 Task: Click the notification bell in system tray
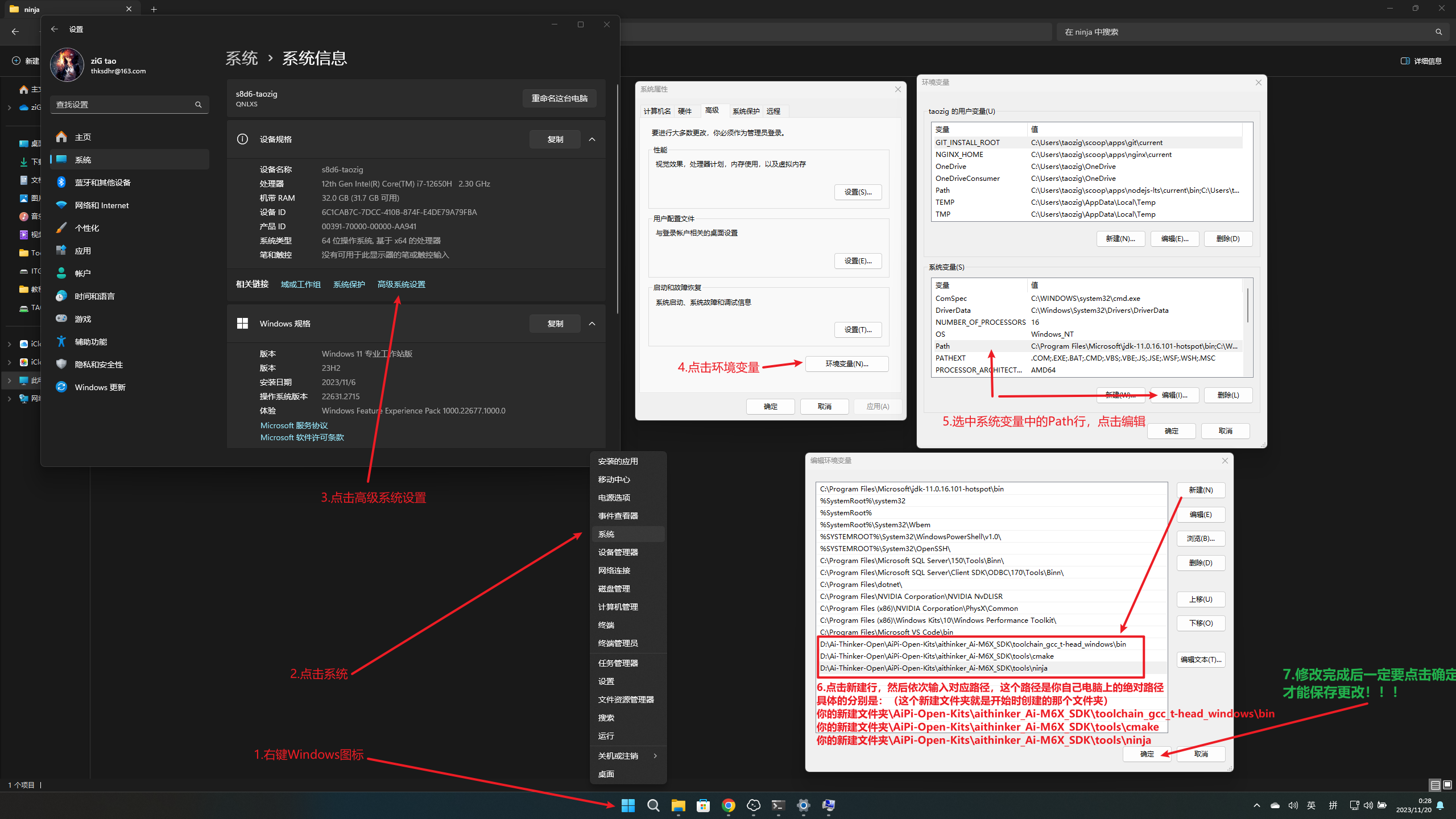[1440, 805]
